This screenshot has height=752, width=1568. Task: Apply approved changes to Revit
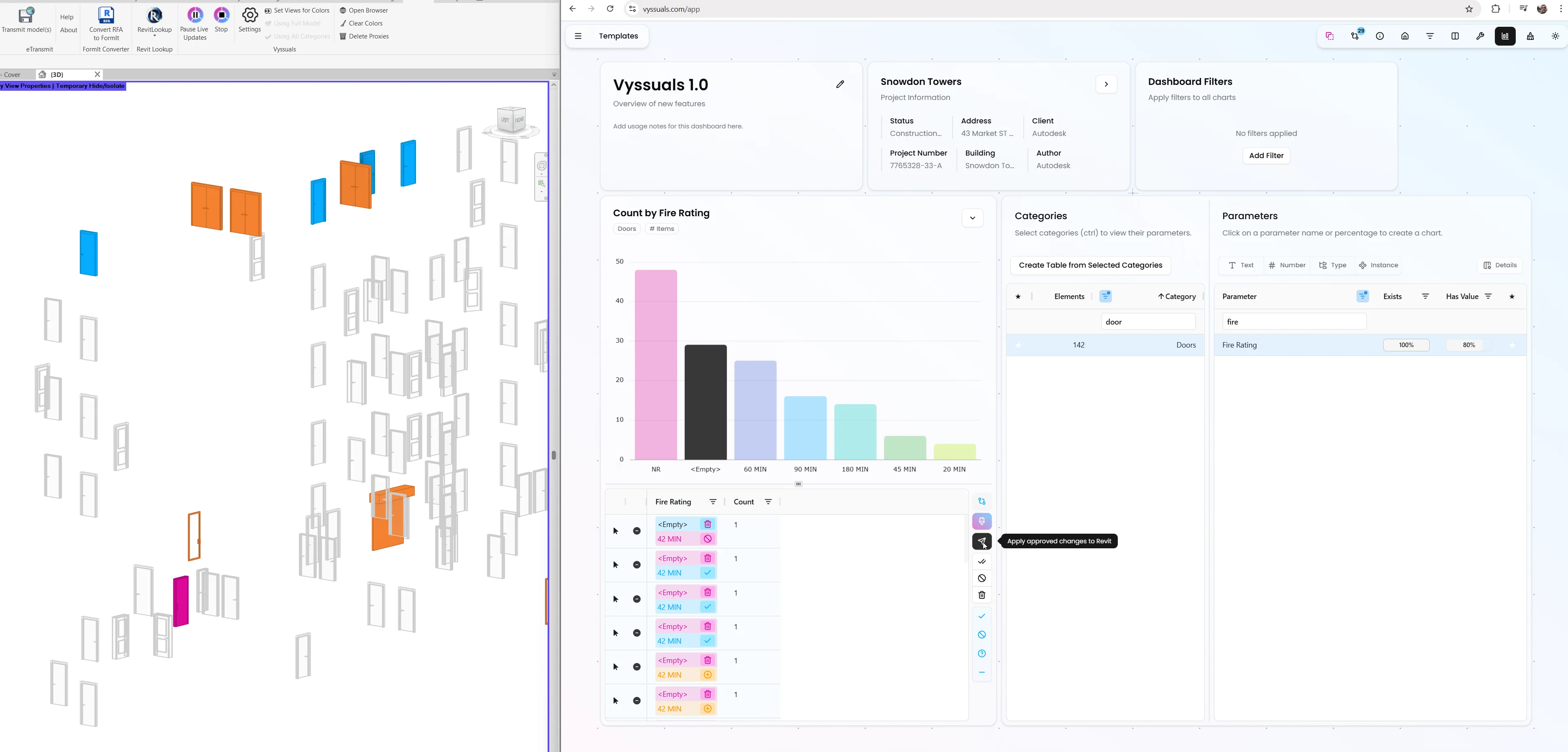[982, 541]
